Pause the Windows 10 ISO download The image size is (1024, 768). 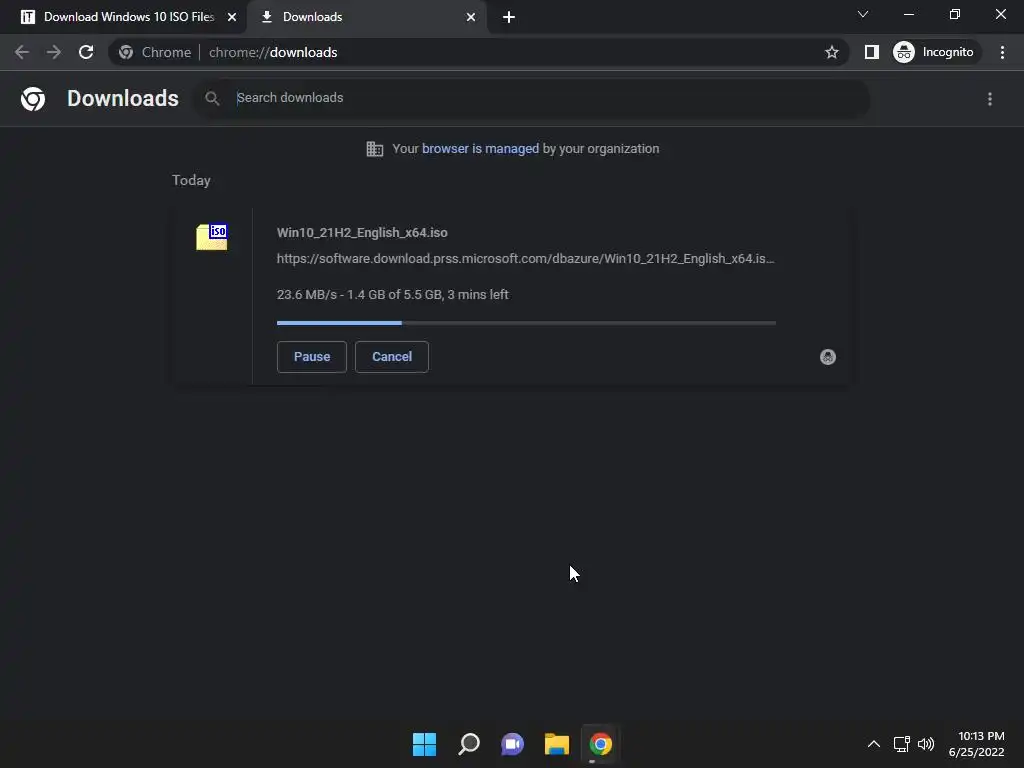click(312, 357)
